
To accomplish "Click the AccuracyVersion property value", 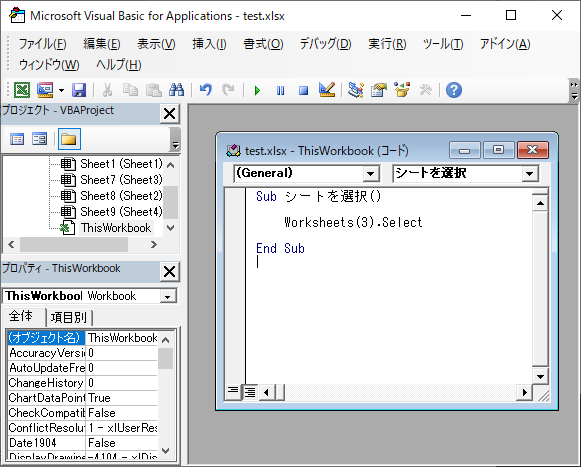I will 122,353.
